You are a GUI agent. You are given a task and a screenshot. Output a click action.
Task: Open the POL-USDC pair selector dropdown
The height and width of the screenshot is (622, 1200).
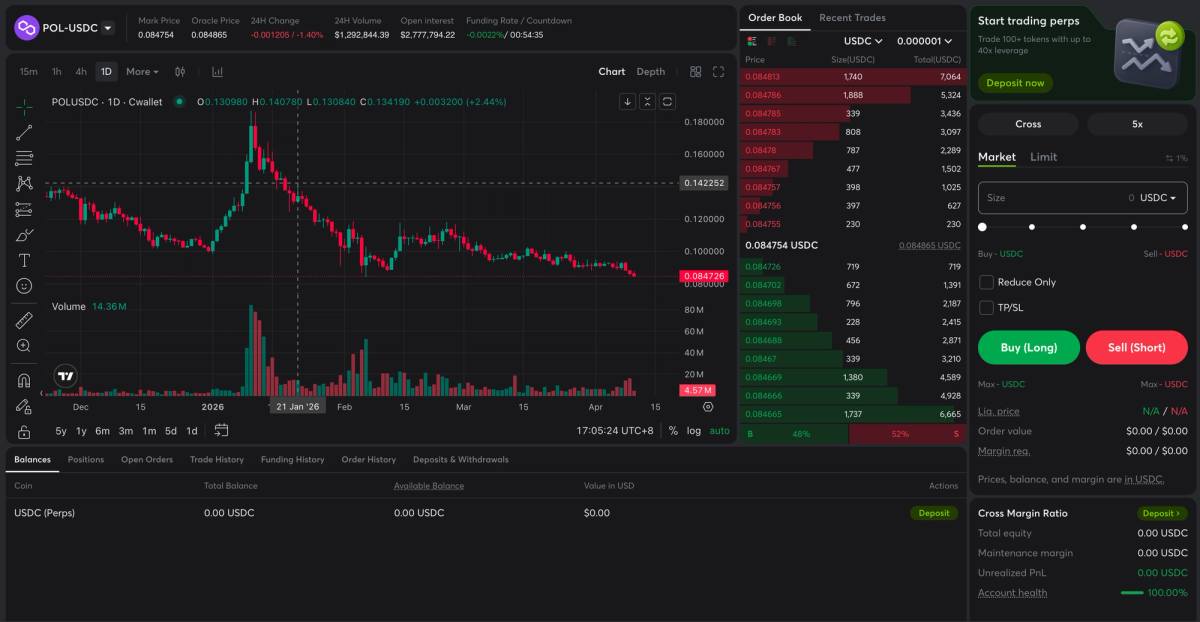108,28
